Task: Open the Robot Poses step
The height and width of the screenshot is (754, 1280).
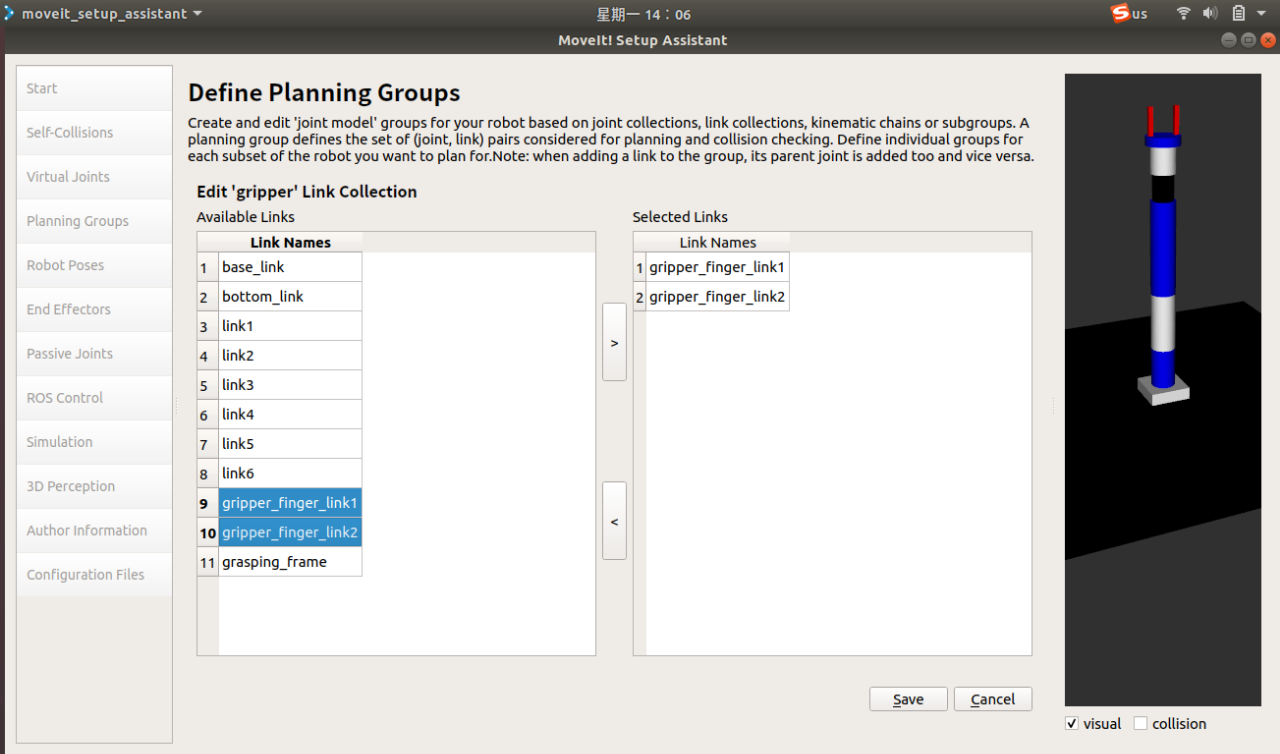Action: pyautogui.click(x=94, y=265)
